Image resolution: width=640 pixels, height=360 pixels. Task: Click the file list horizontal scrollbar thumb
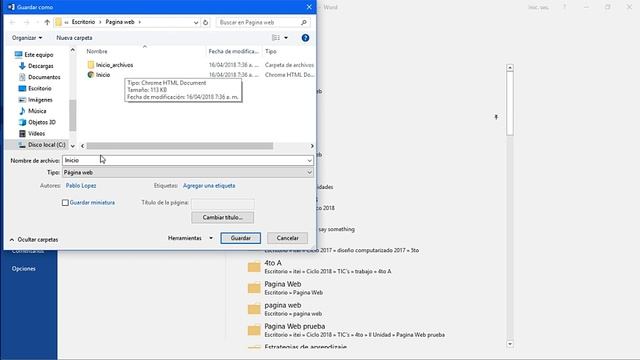[x=180, y=146]
